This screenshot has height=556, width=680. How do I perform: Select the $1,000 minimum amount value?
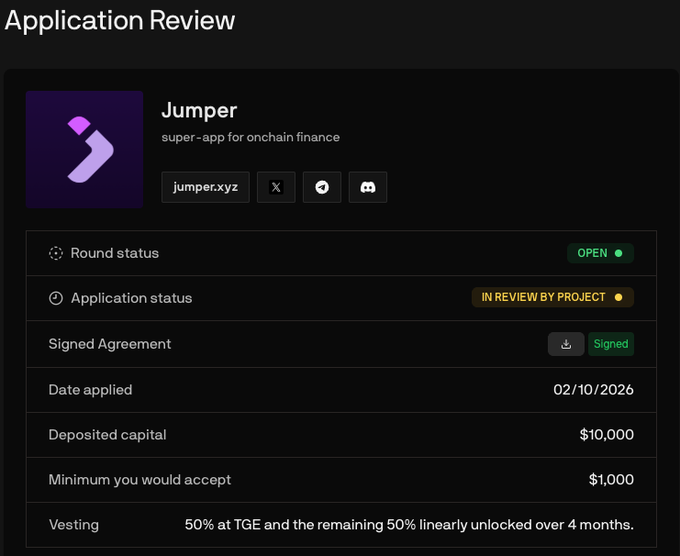click(x=611, y=480)
